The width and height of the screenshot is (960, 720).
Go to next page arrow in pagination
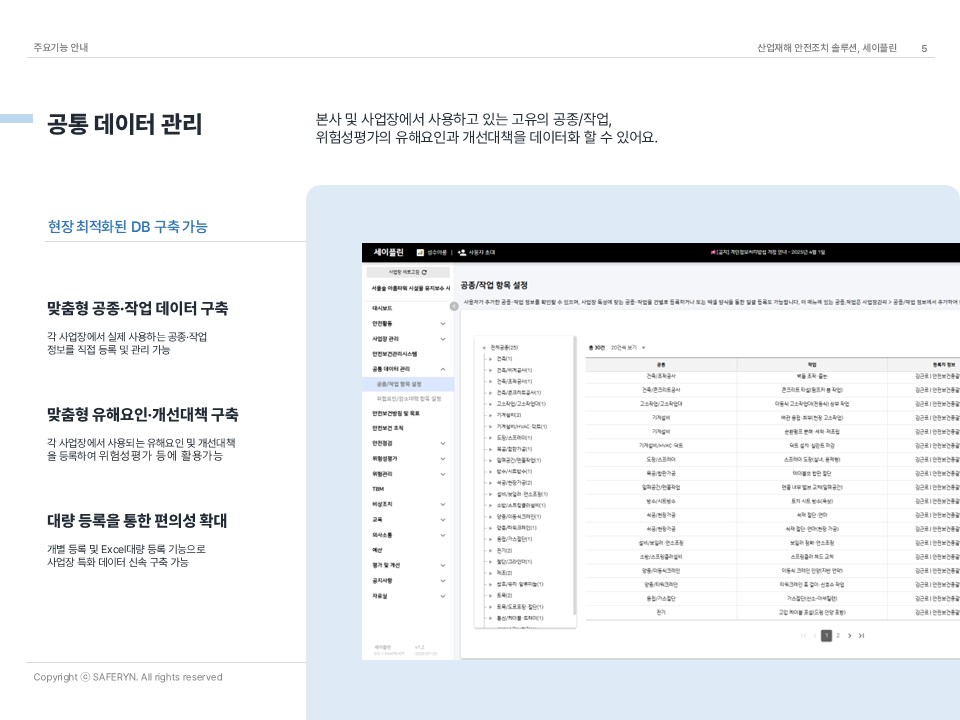pos(849,635)
